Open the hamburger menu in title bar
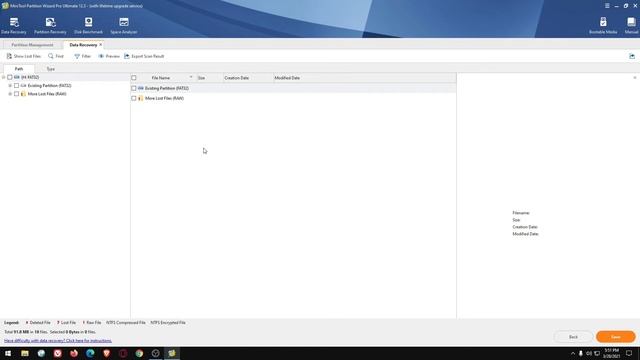 607,6
